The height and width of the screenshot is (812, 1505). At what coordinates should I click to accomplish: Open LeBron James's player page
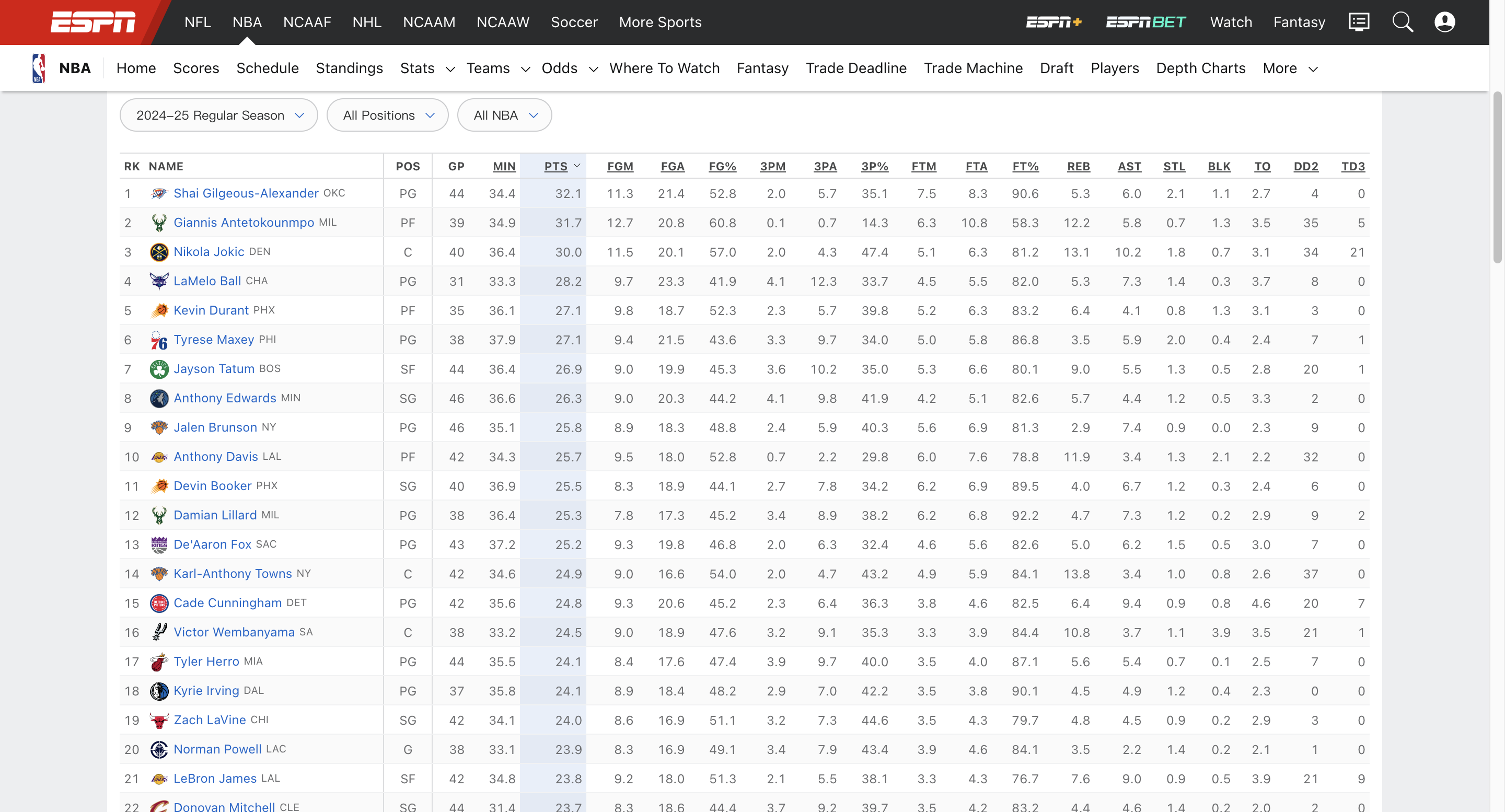click(x=215, y=779)
